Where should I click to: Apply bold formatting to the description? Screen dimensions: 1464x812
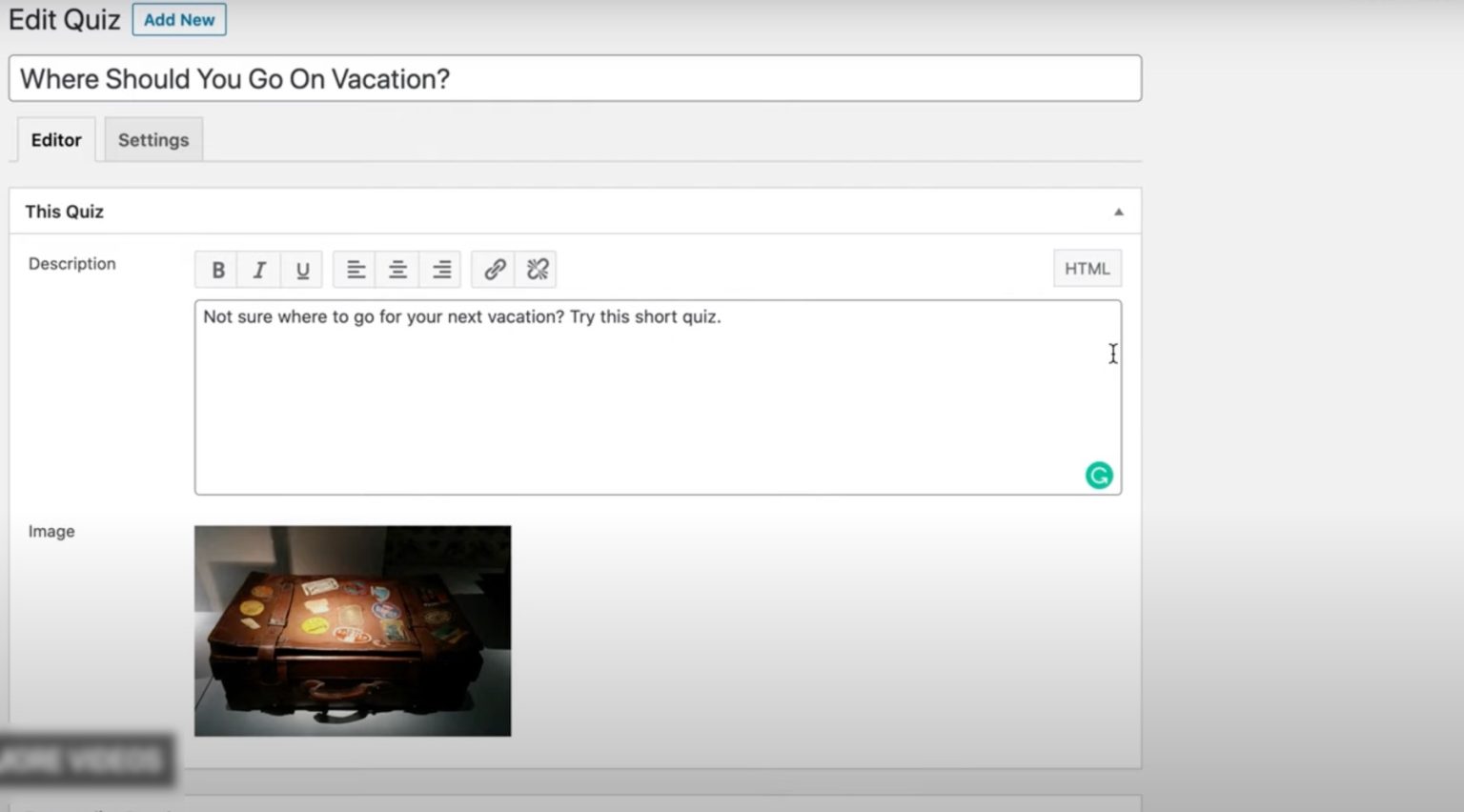pyautogui.click(x=216, y=269)
